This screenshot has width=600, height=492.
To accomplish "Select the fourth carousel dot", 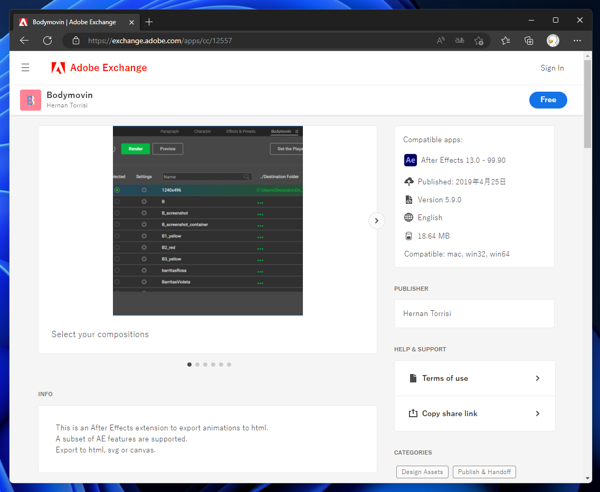I will point(213,365).
